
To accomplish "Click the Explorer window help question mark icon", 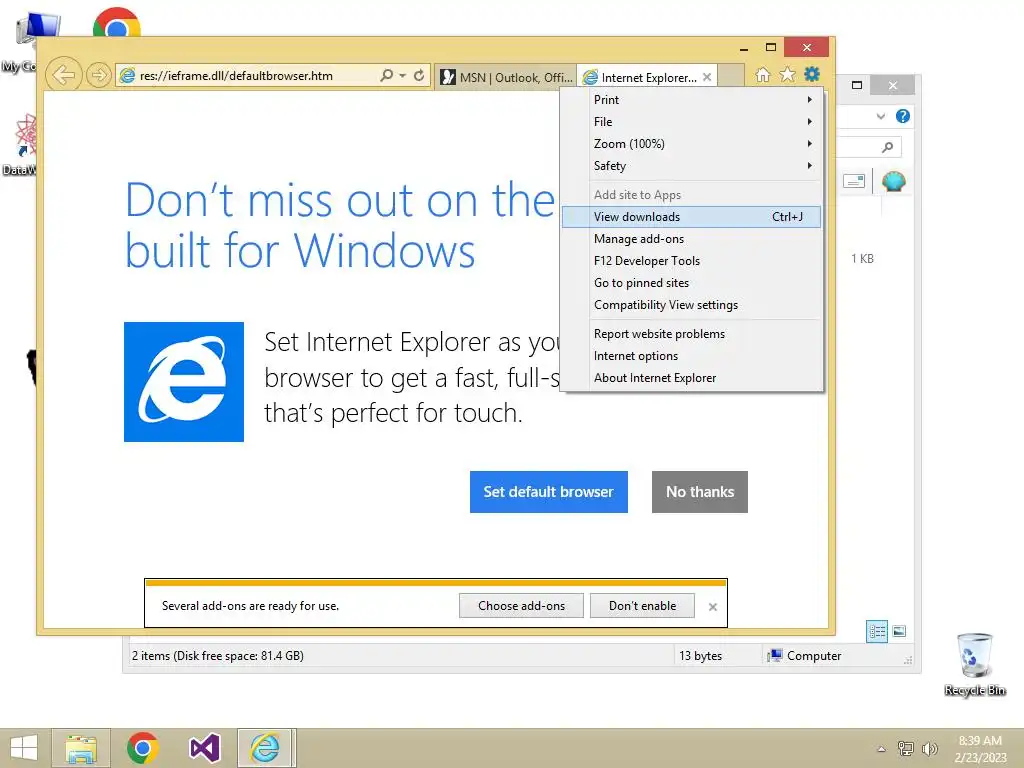I will (903, 116).
